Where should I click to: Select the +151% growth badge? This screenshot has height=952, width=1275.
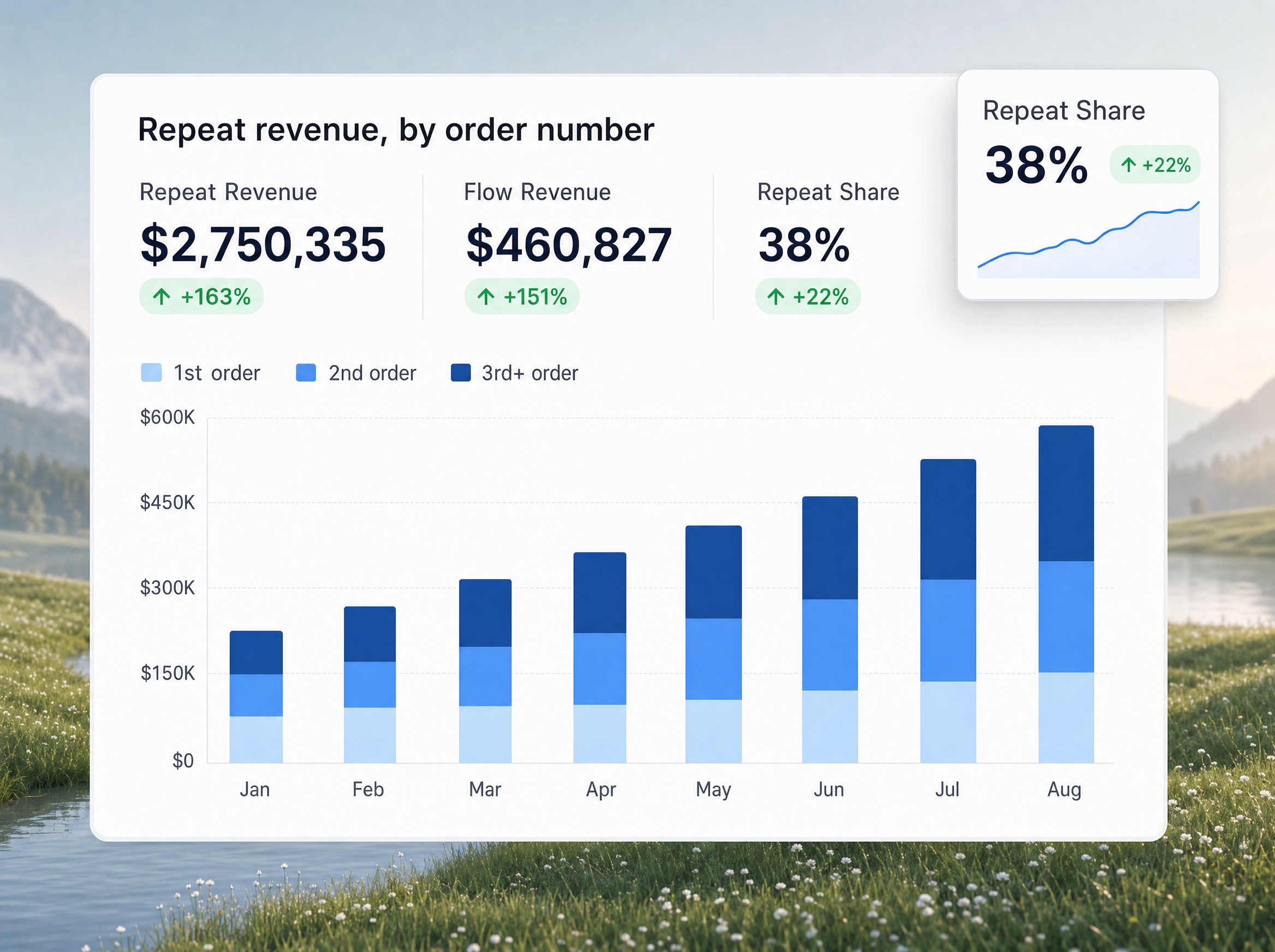tap(522, 296)
